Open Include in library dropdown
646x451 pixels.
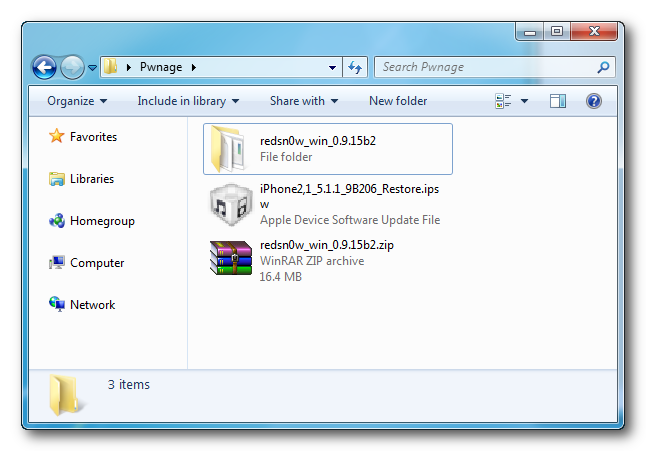tap(188, 101)
